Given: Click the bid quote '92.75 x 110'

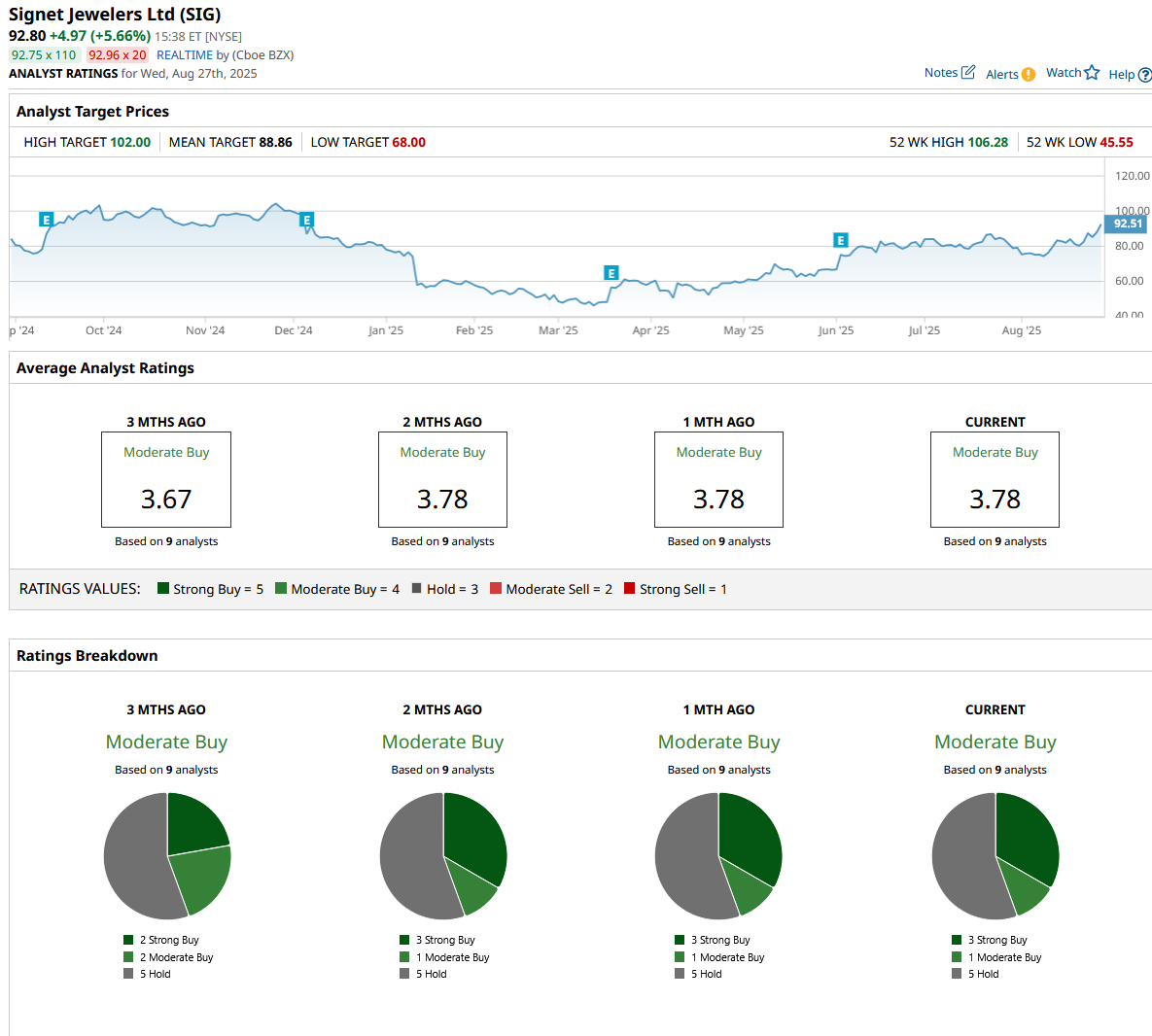Looking at the screenshot, I should point(44,55).
